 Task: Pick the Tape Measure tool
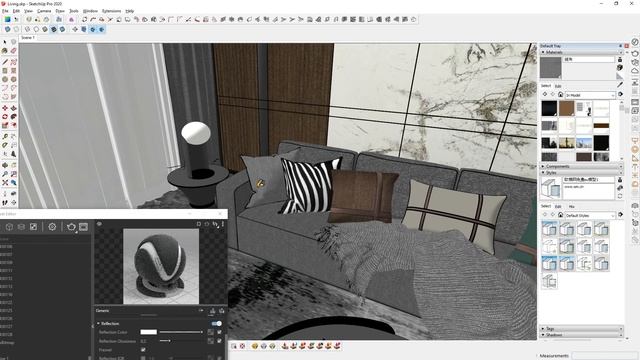tap(5, 136)
